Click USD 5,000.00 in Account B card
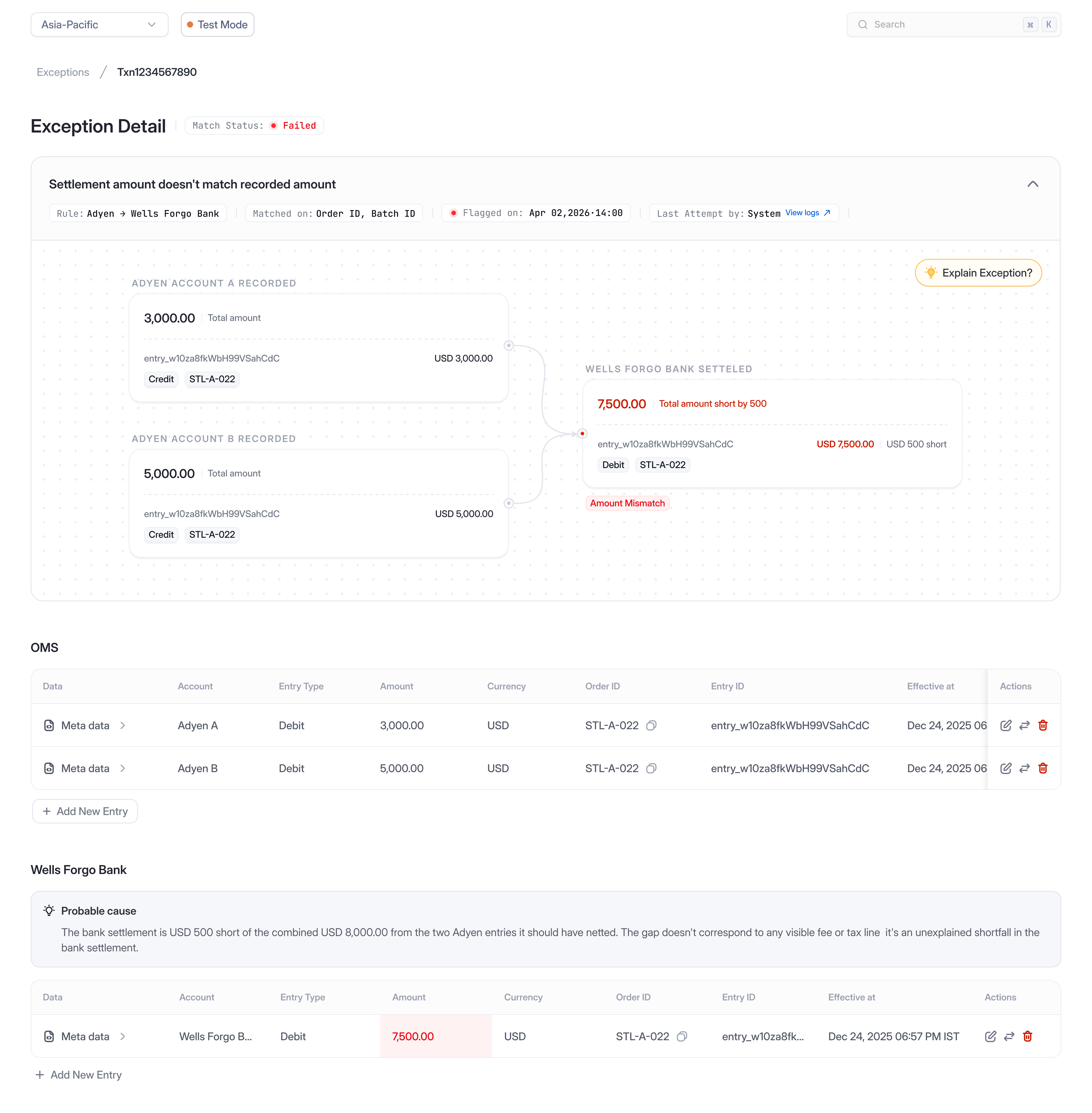 tap(464, 514)
